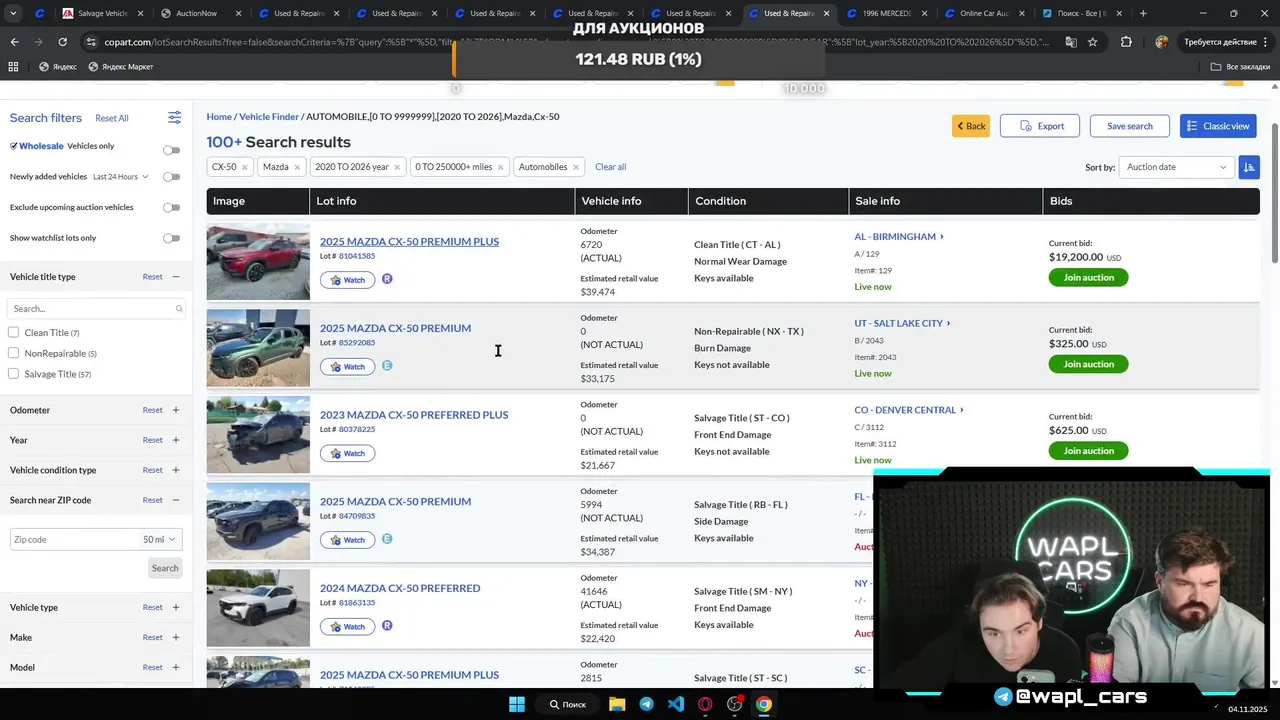
Task: Collapse the Search near ZIP code section
Action: [x=175, y=500]
